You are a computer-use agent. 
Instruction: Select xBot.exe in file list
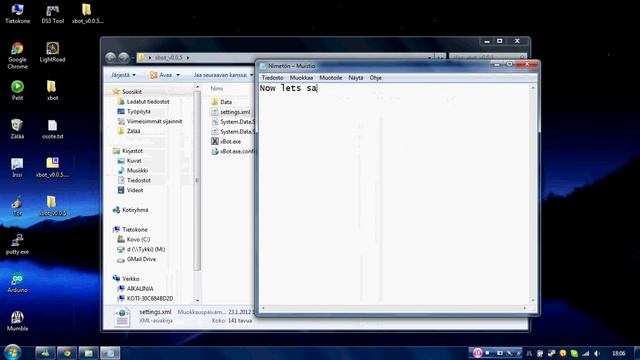click(226, 141)
